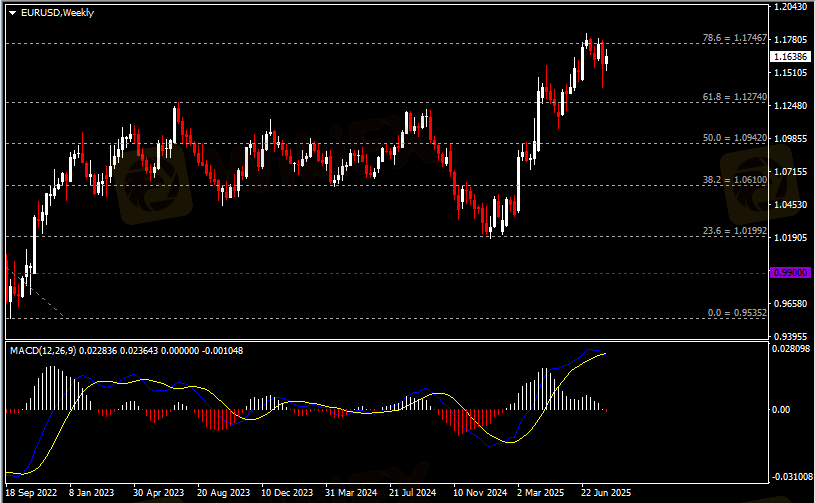Screen dimensions: 815x503
Task: Click the triangle arrow beside EURUSD,Weekly
Action: tap(12, 11)
